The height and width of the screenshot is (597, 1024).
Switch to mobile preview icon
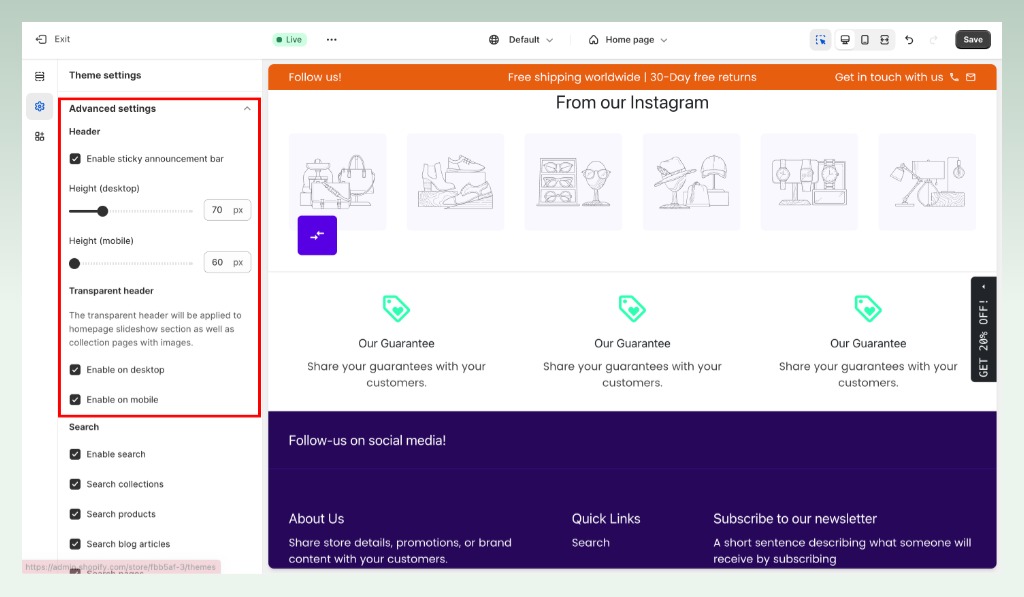[x=865, y=40]
